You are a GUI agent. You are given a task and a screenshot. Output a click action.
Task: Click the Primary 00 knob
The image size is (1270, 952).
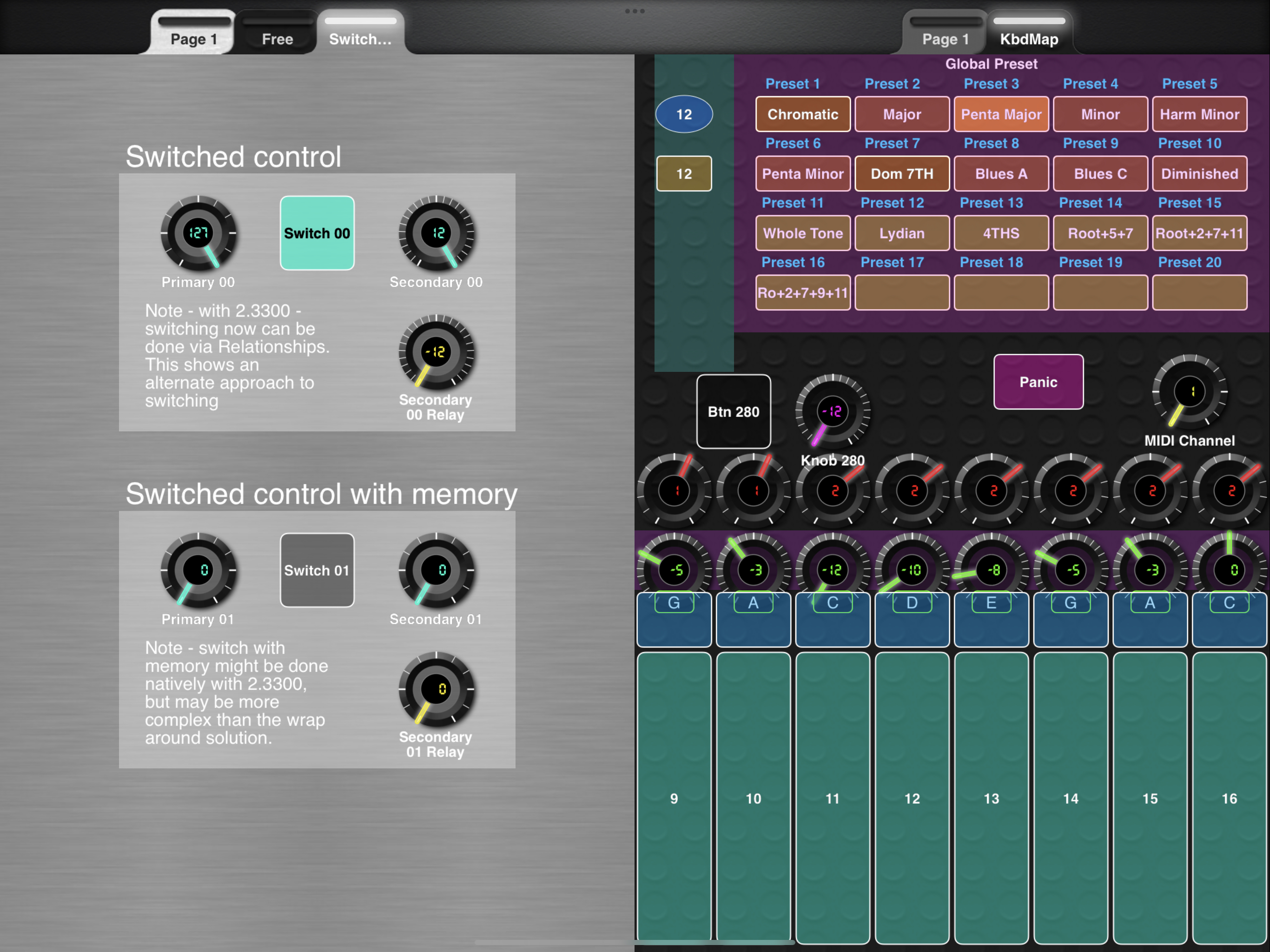[x=198, y=233]
